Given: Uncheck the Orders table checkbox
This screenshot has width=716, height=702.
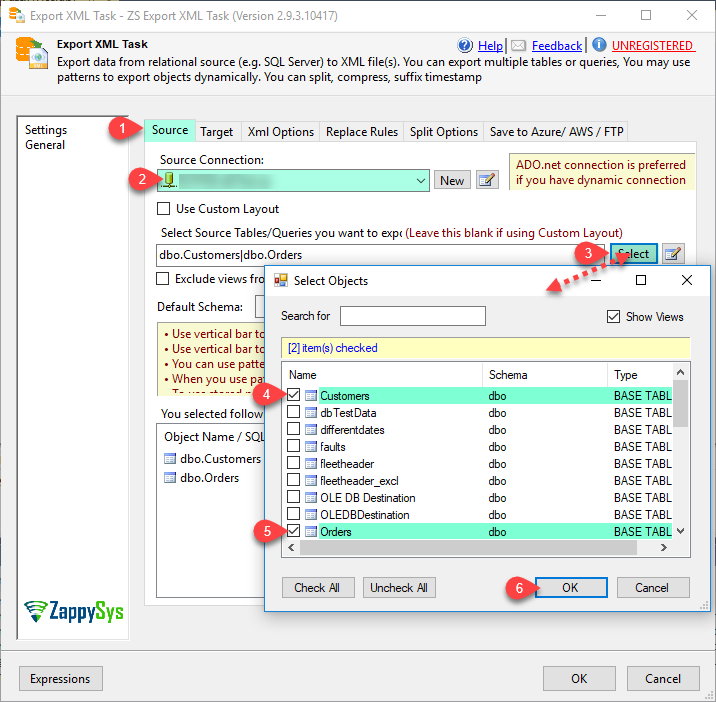Looking at the screenshot, I should 294,531.
